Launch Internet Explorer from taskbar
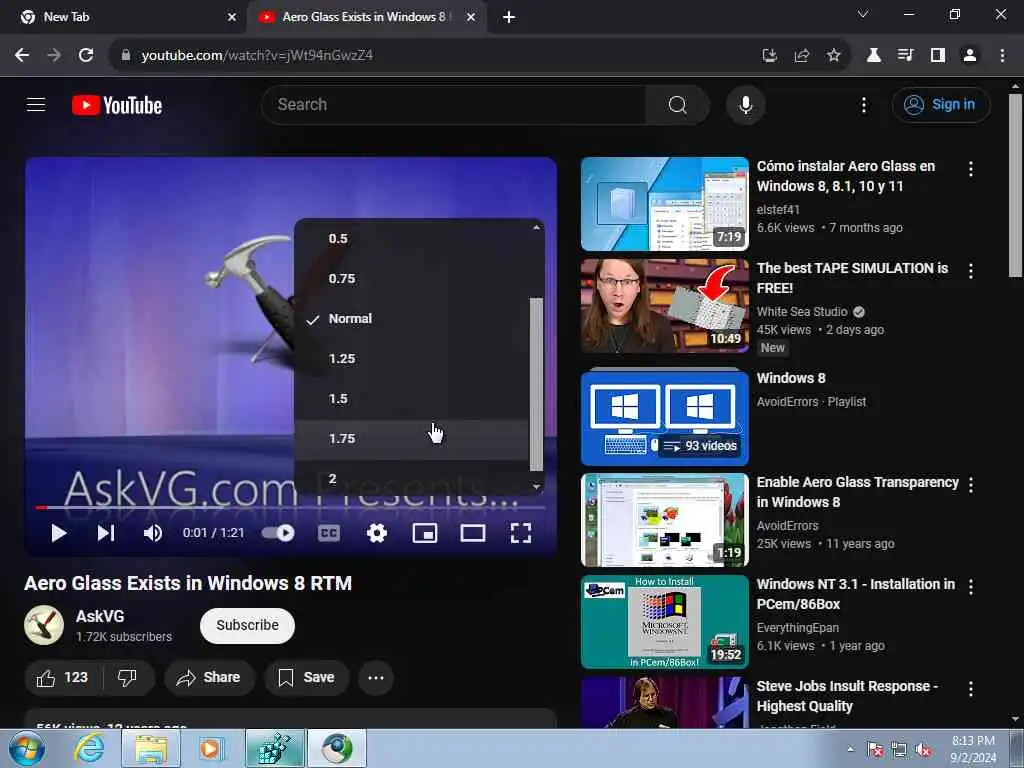This screenshot has height=768, width=1024. pyautogui.click(x=89, y=748)
